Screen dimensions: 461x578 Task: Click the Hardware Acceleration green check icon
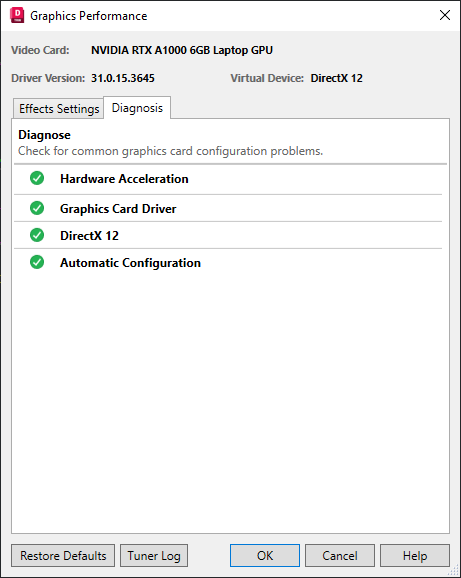click(x=37, y=178)
